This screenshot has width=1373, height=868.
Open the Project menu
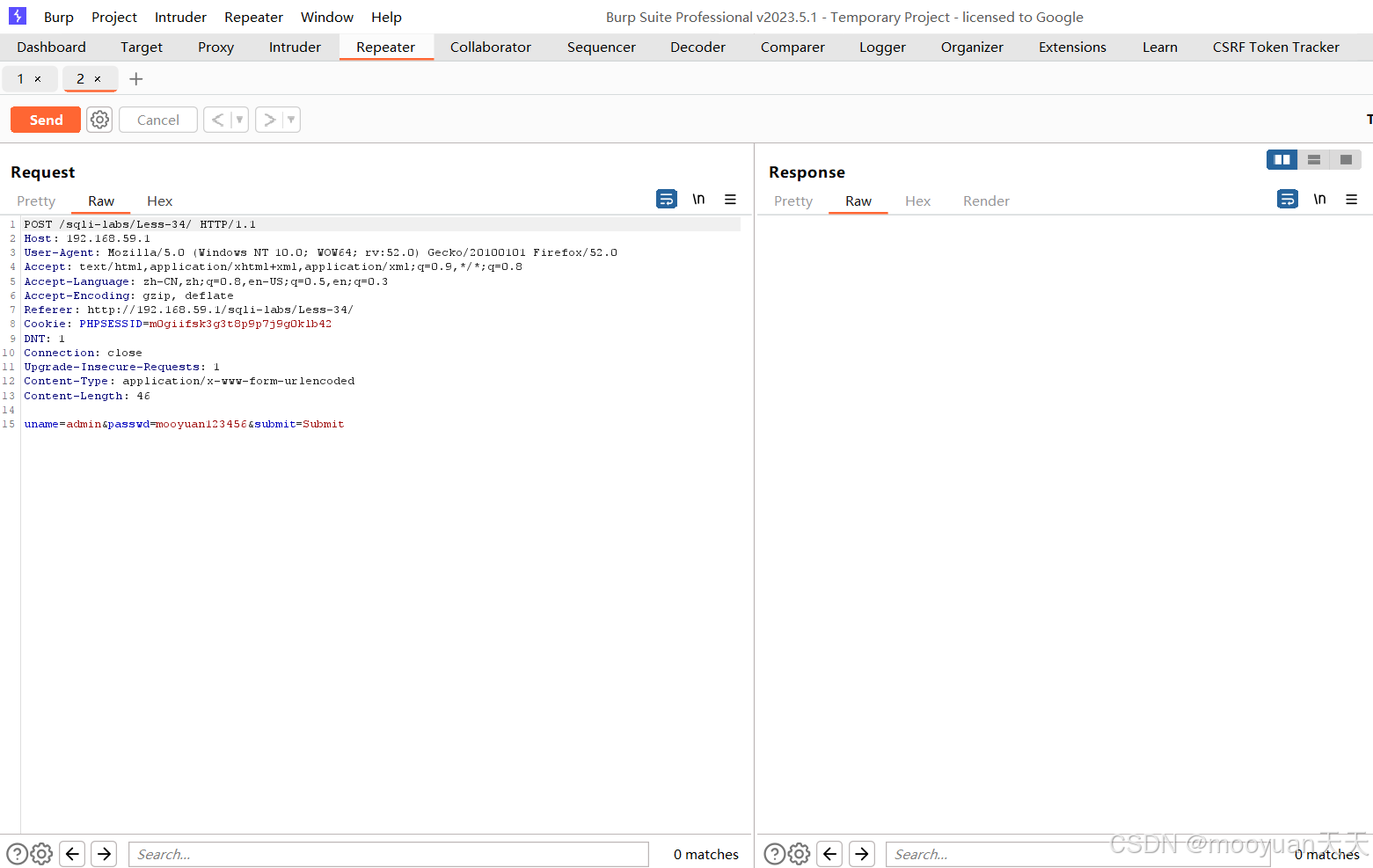tap(114, 17)
